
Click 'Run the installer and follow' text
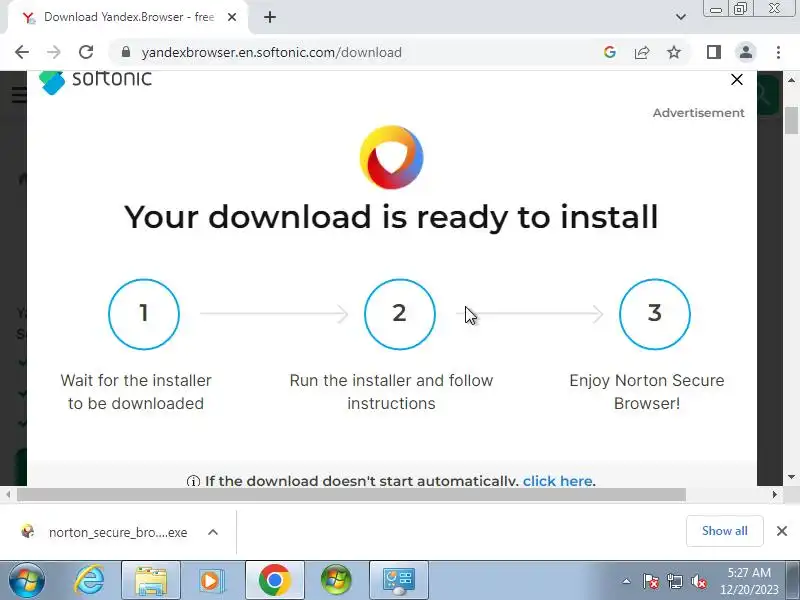tap(391, 381)
